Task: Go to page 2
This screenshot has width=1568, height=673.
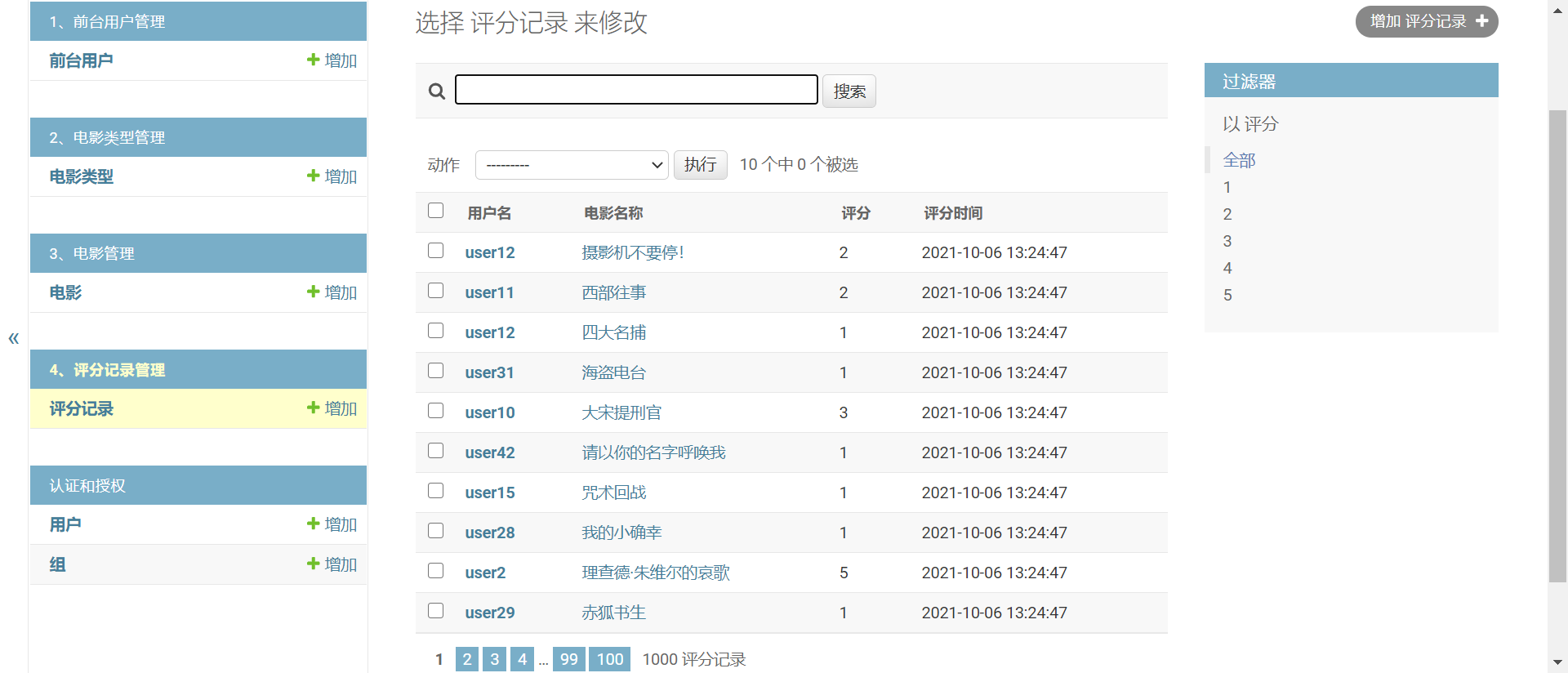Action: point(467,659)
